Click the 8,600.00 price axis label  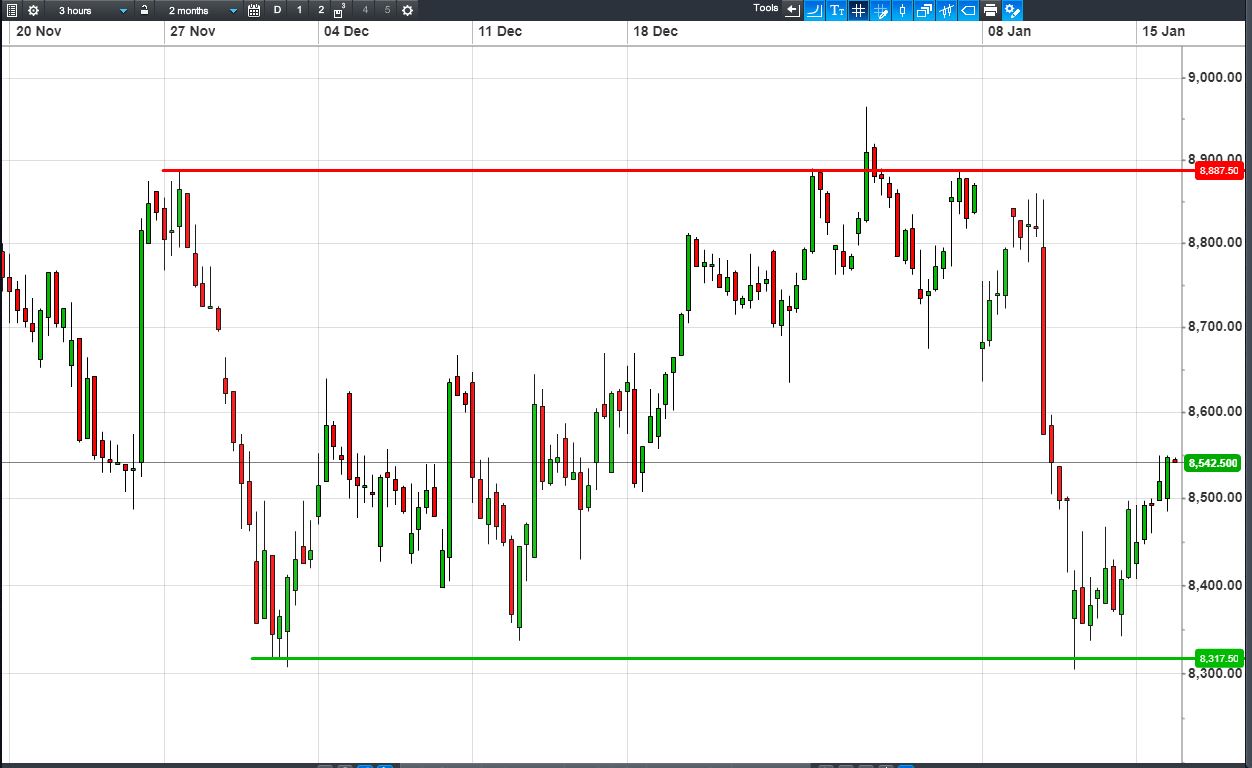click(x=1215, y=412)
